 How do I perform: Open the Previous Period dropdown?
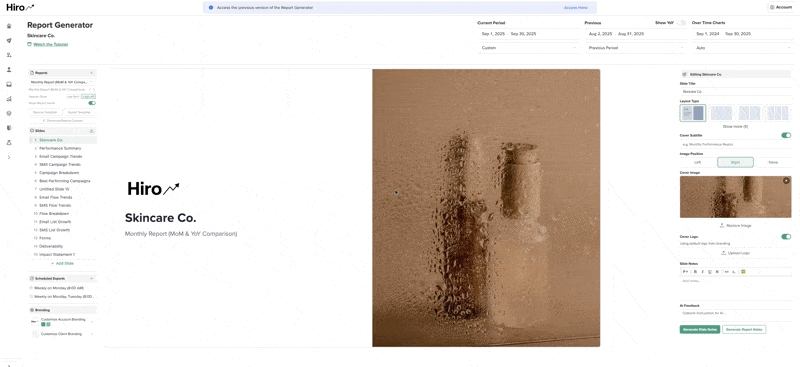tap(635, 47)
